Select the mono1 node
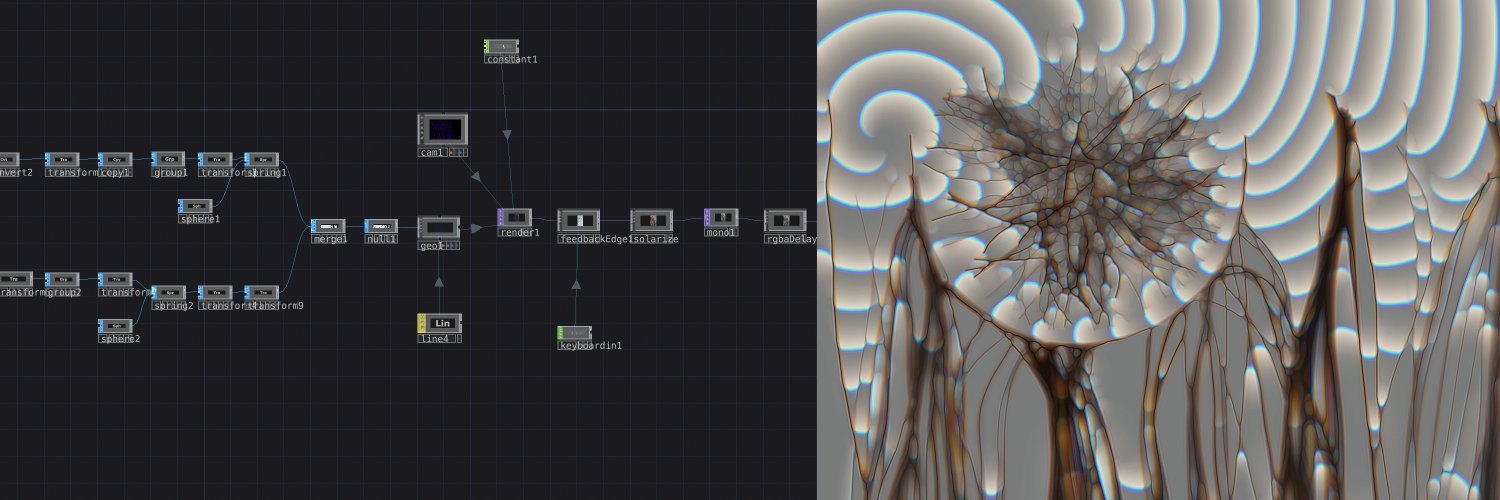Image resolution: width=1500 pixels, height=500 pixels. click(721, 217)
